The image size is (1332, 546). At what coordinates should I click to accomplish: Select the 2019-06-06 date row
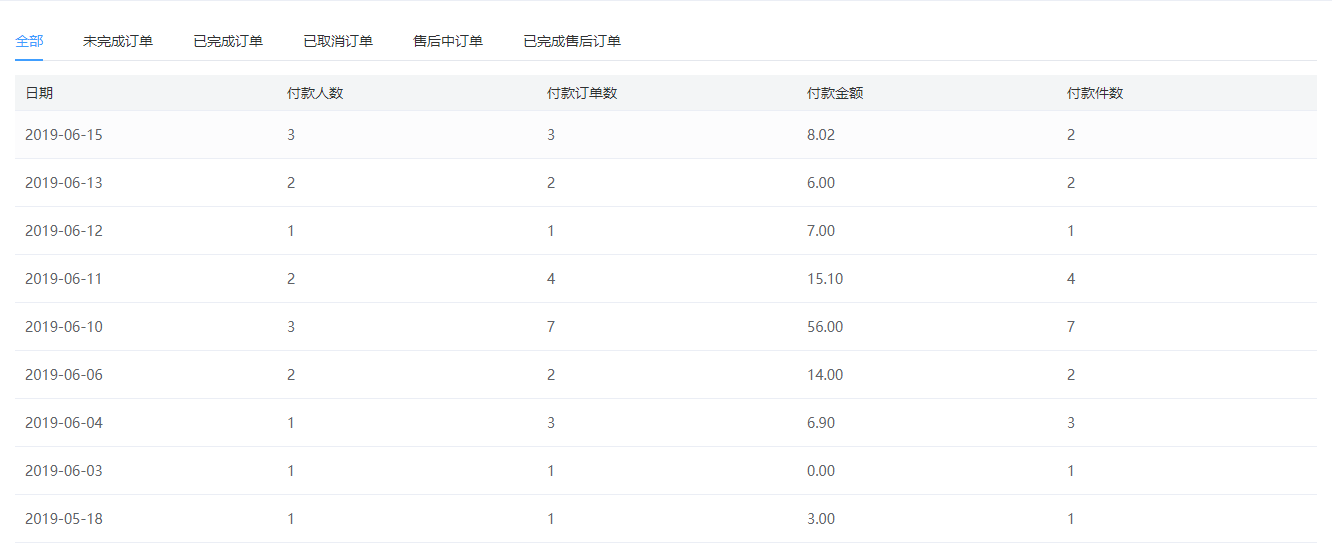pos(666,375)
